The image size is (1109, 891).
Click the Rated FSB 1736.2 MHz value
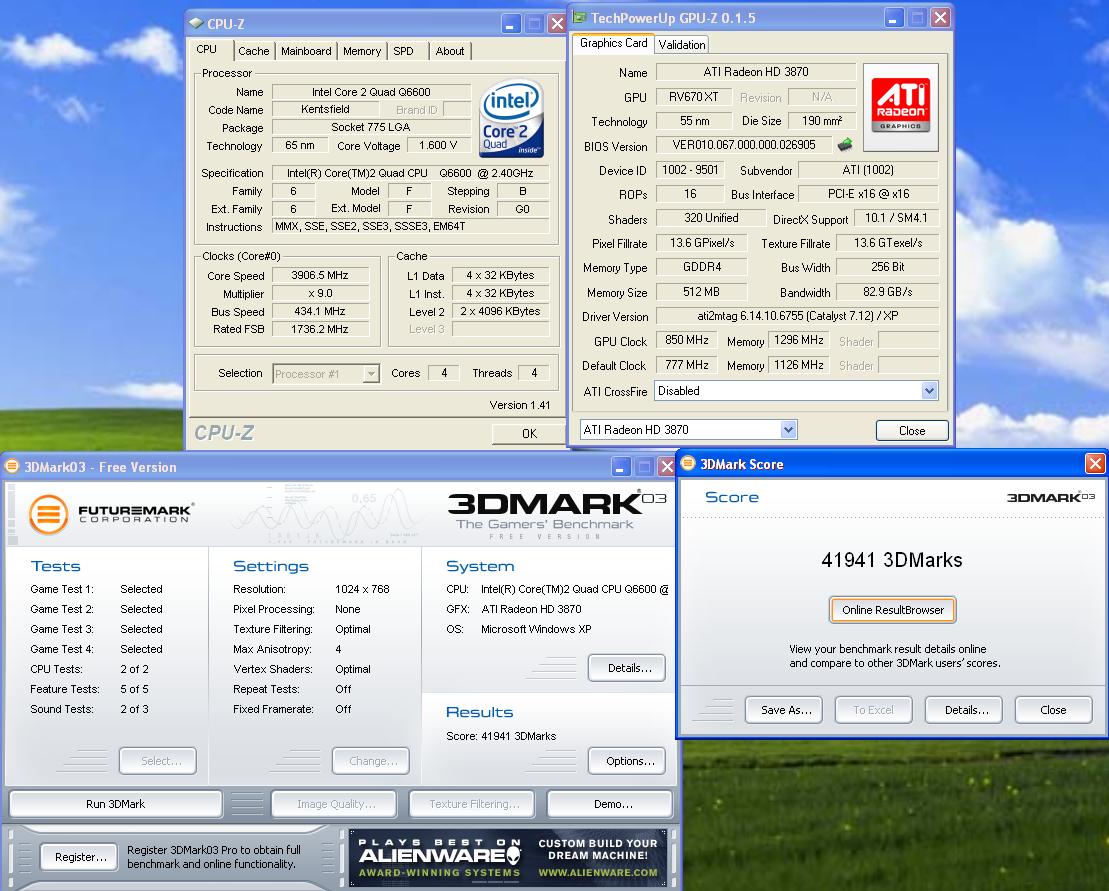(320, 329)
